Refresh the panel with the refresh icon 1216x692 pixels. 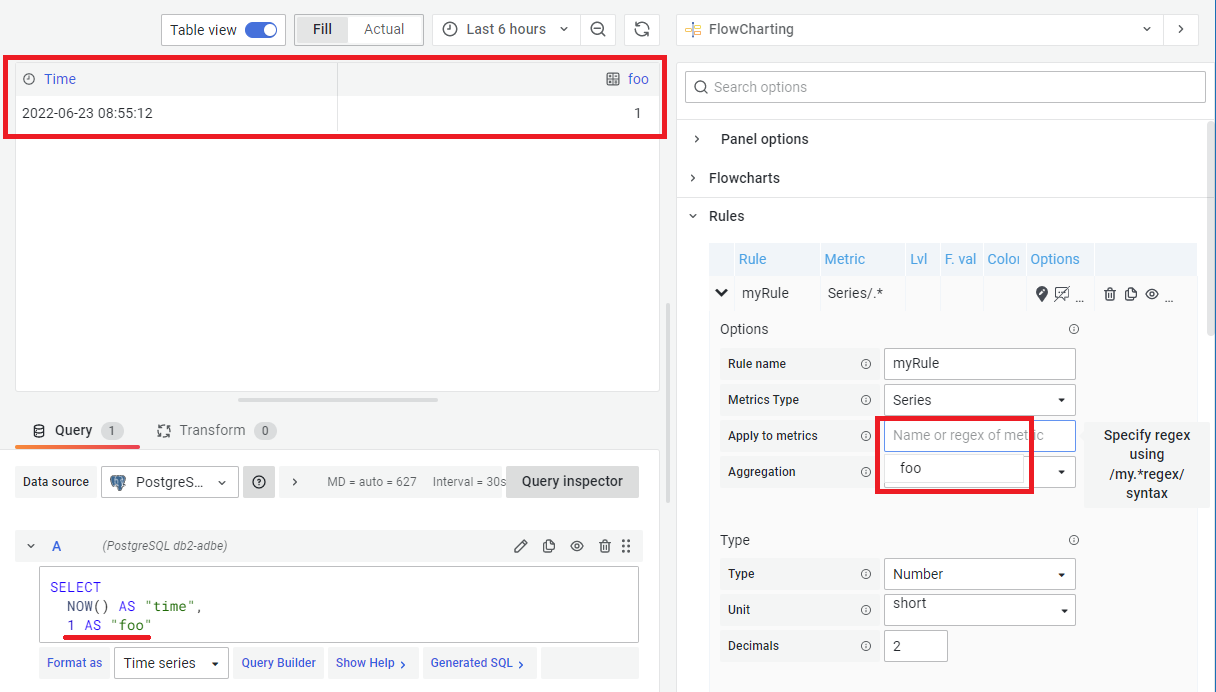click(642, 29)
